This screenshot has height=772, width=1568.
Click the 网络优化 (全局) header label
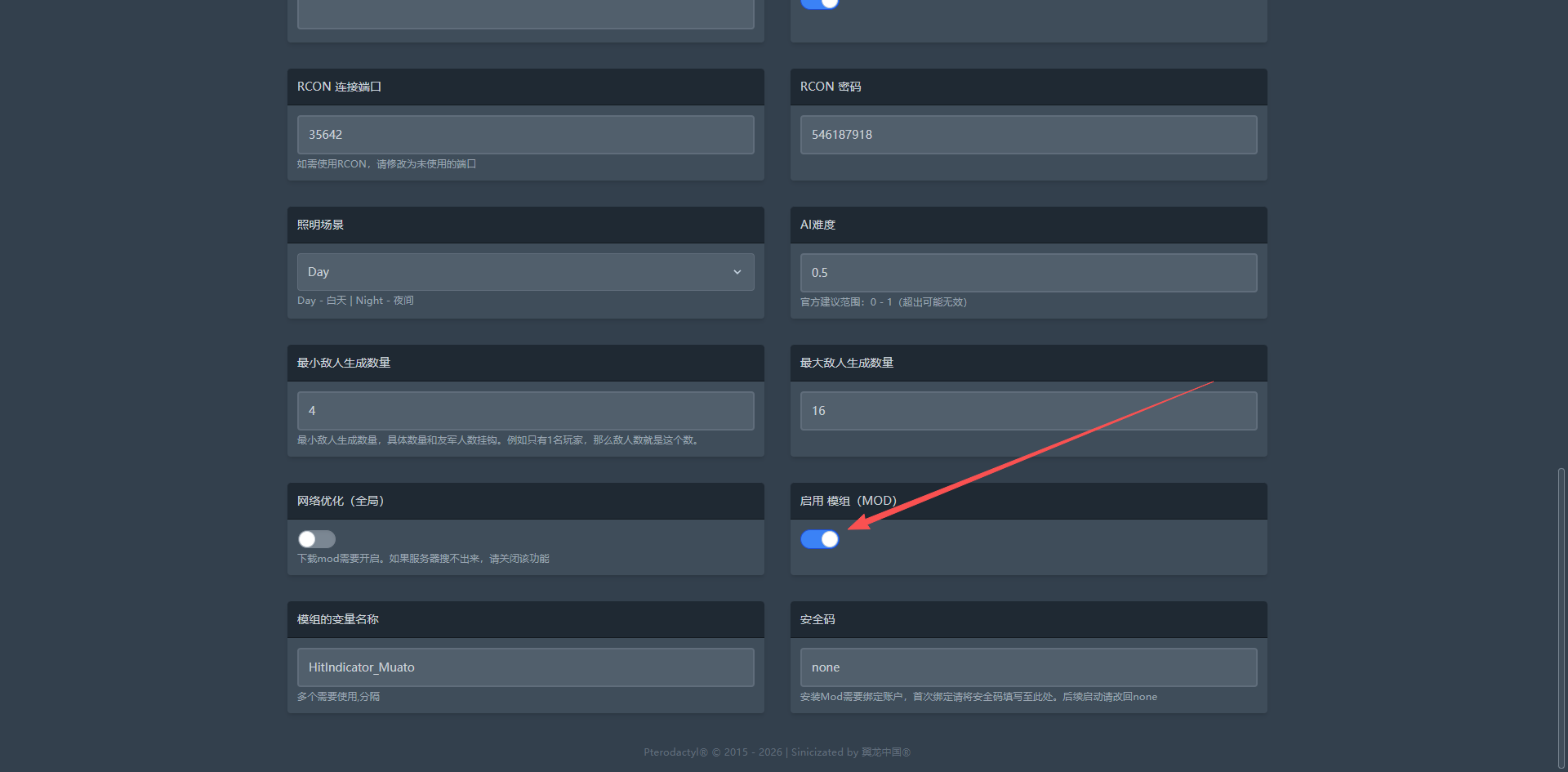[x=340, y=501]
